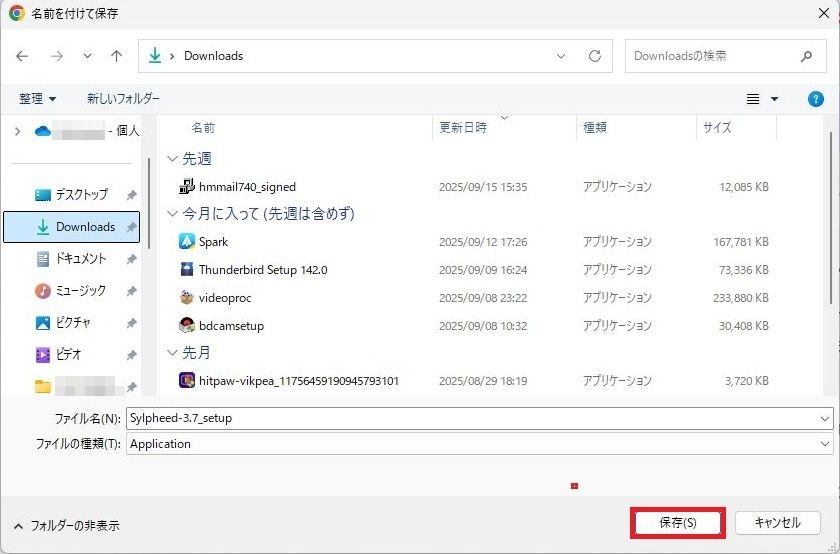Click the up one level arrow

click(116, 56)
